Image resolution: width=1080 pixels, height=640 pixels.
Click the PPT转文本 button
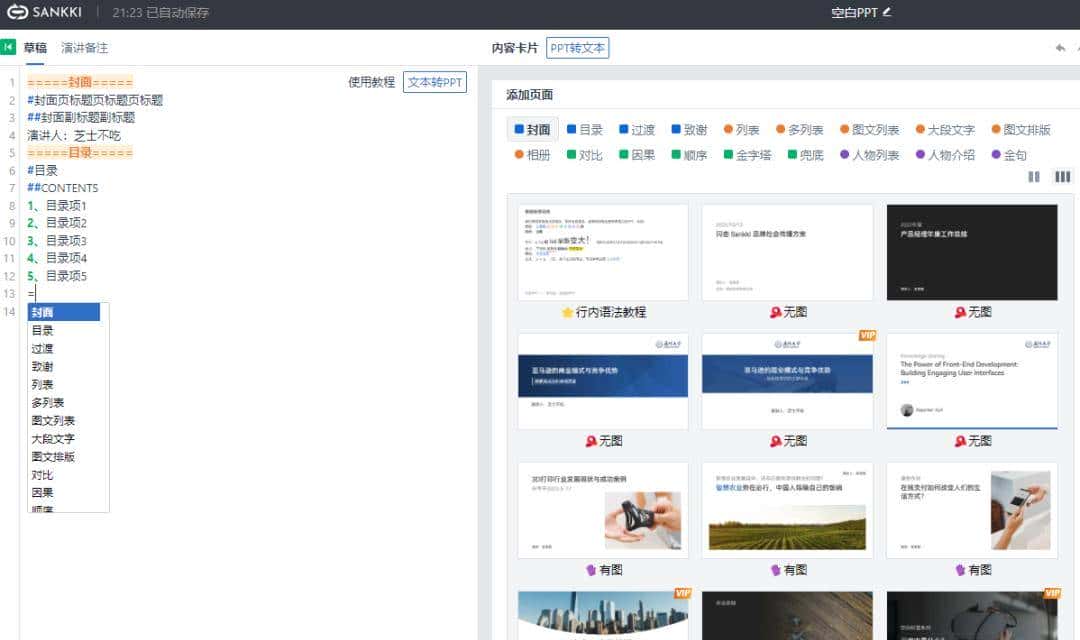point(577,48)
